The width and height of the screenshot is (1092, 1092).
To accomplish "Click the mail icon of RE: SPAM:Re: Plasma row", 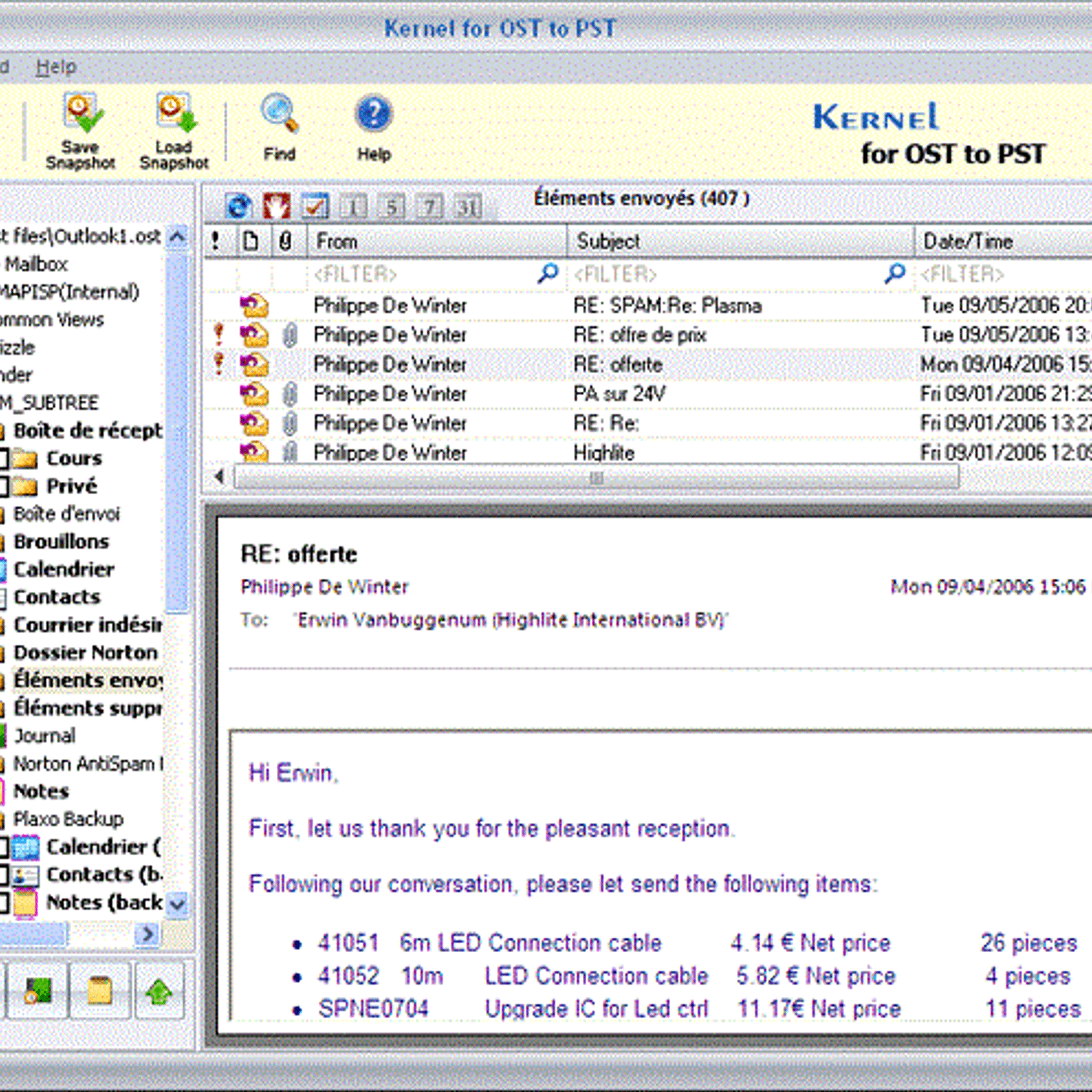I will tap(254, 305).
